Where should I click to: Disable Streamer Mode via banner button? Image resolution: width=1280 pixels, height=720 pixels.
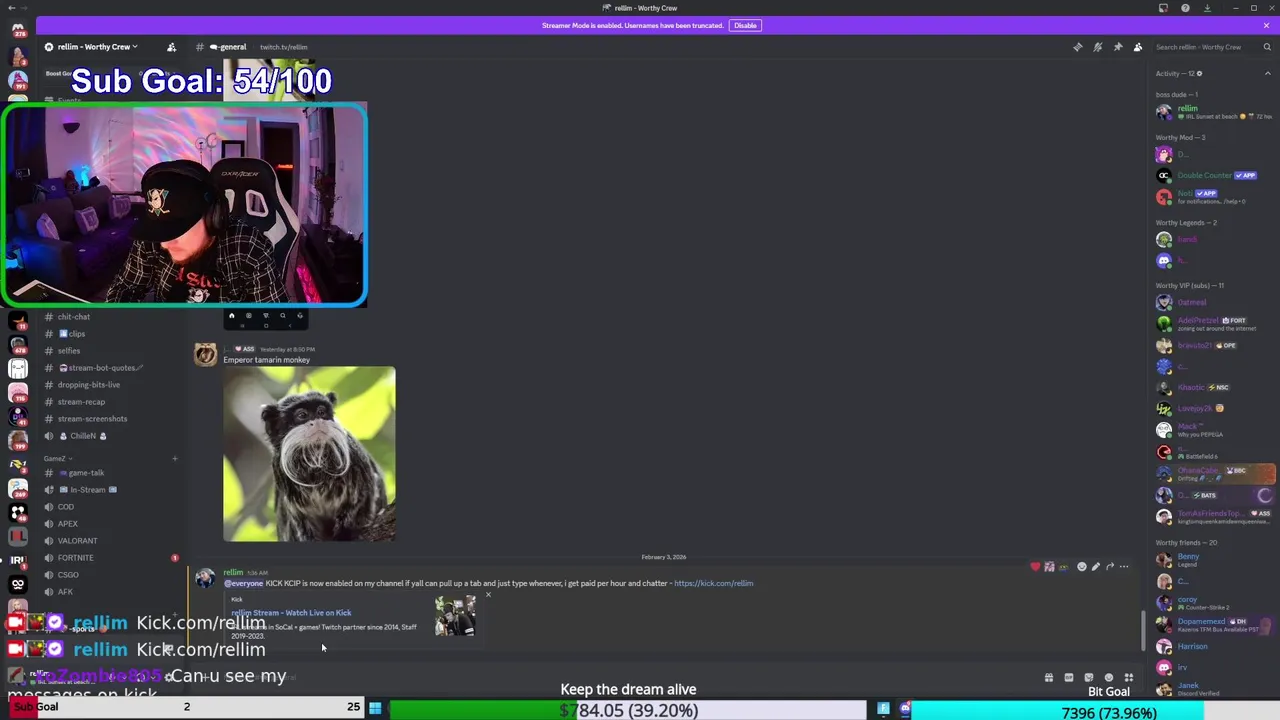click(x=745, y=25)
